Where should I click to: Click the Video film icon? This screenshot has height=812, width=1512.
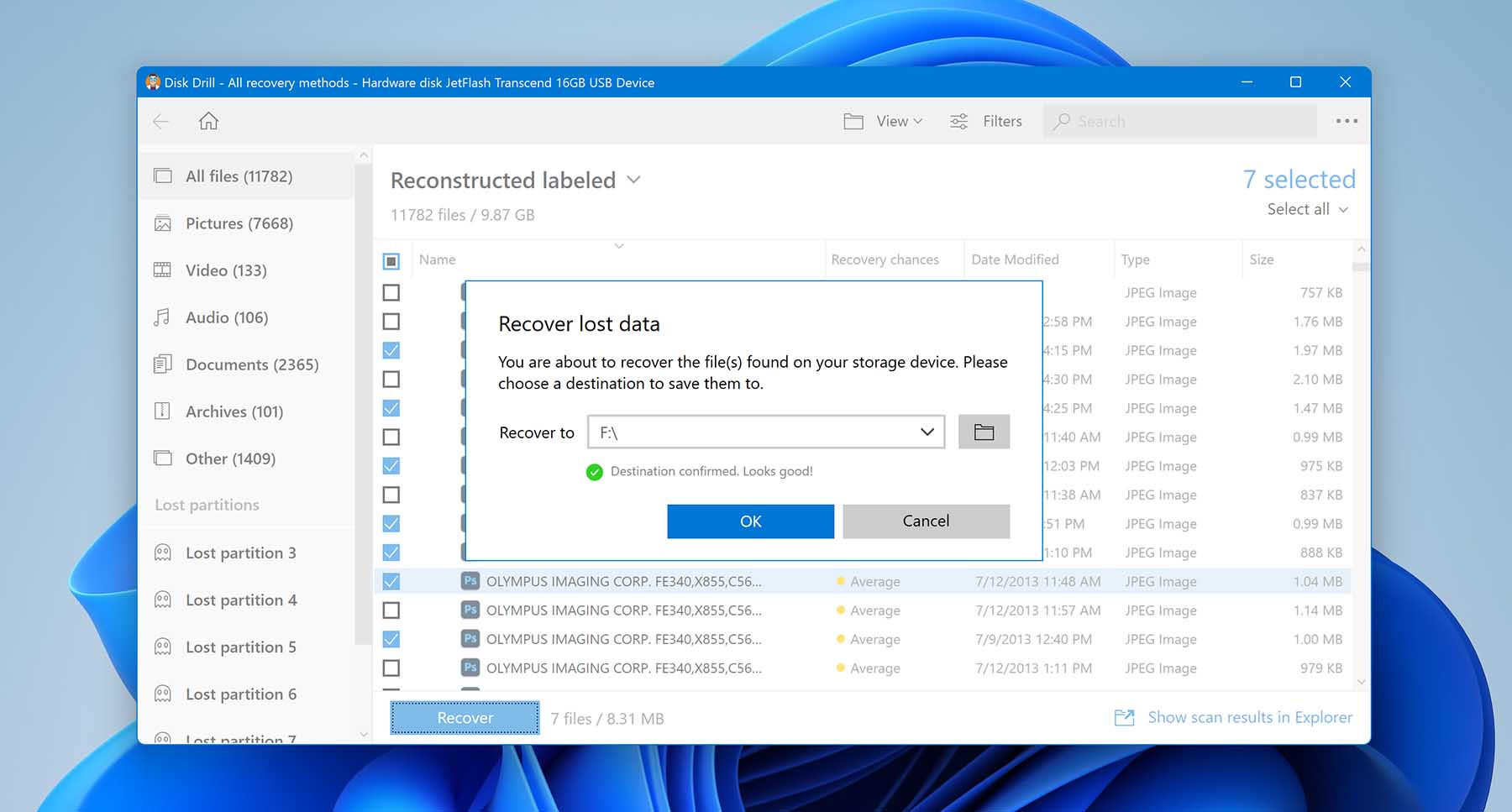[163, 270]
